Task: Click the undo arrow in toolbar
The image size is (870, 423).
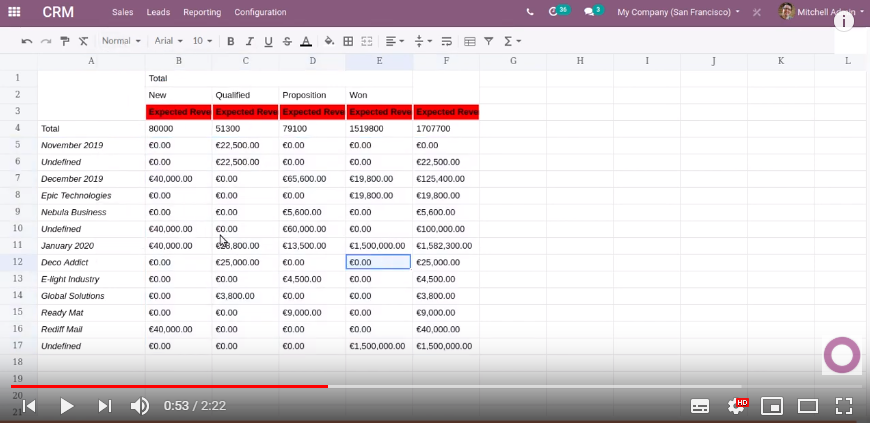Action: [x=27, y=41]
